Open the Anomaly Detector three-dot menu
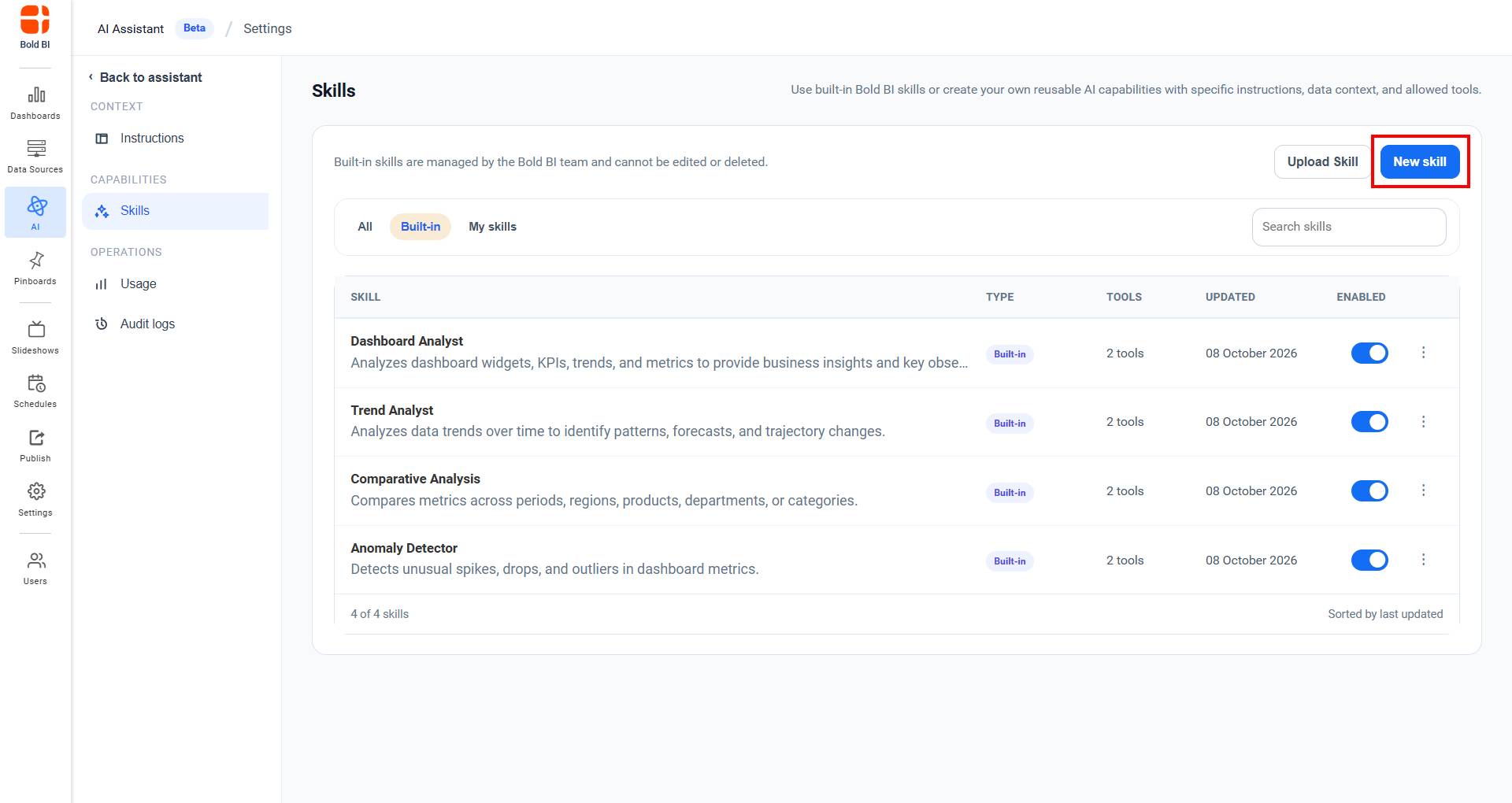This screenshot has width=1512, height=803. (1423, 560)
